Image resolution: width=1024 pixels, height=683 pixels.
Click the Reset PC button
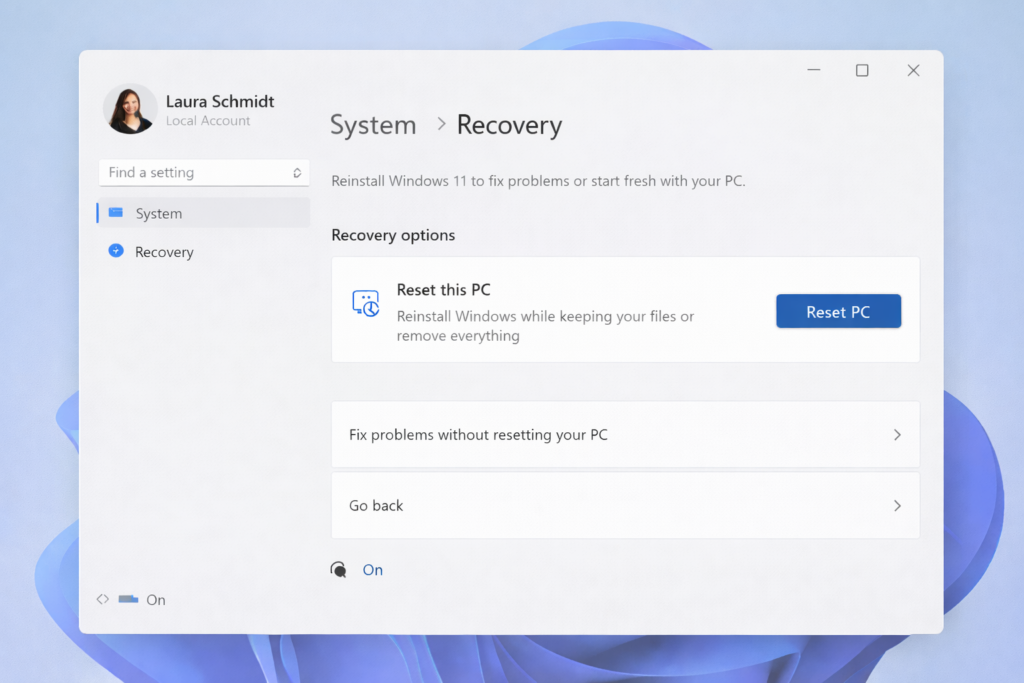[x=839, y=311]
